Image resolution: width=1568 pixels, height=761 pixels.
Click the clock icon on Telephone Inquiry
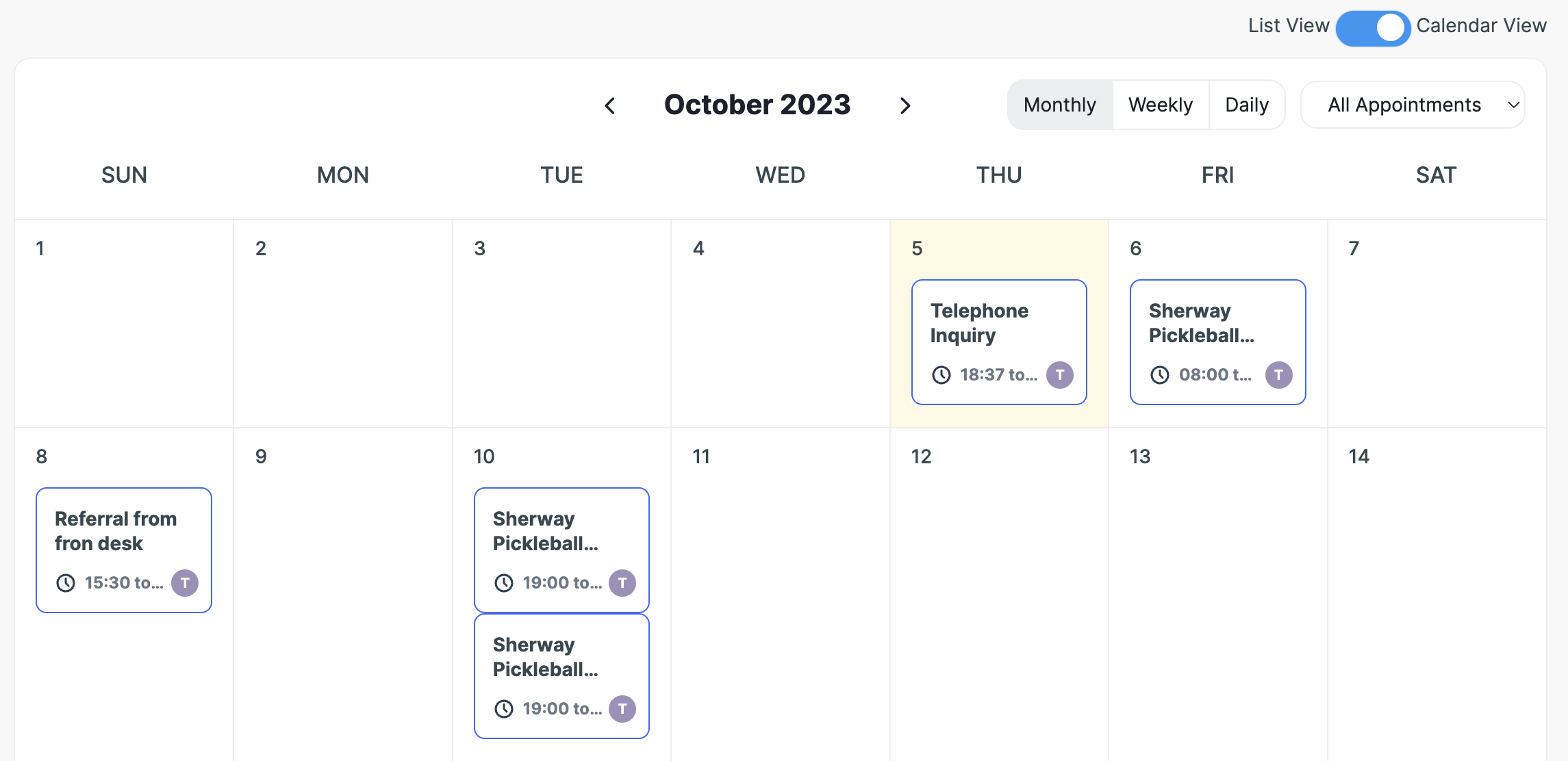point(941,375)
